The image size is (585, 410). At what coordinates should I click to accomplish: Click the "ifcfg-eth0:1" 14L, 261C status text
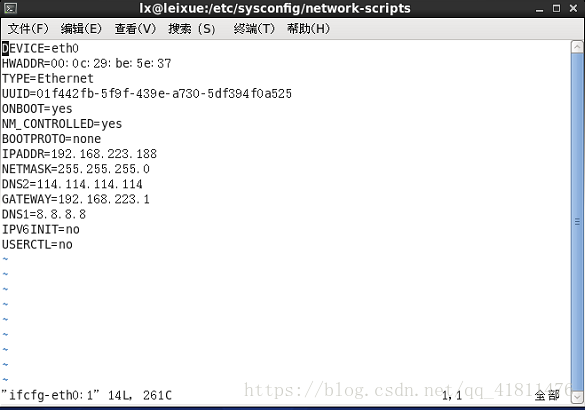(87, 395)
